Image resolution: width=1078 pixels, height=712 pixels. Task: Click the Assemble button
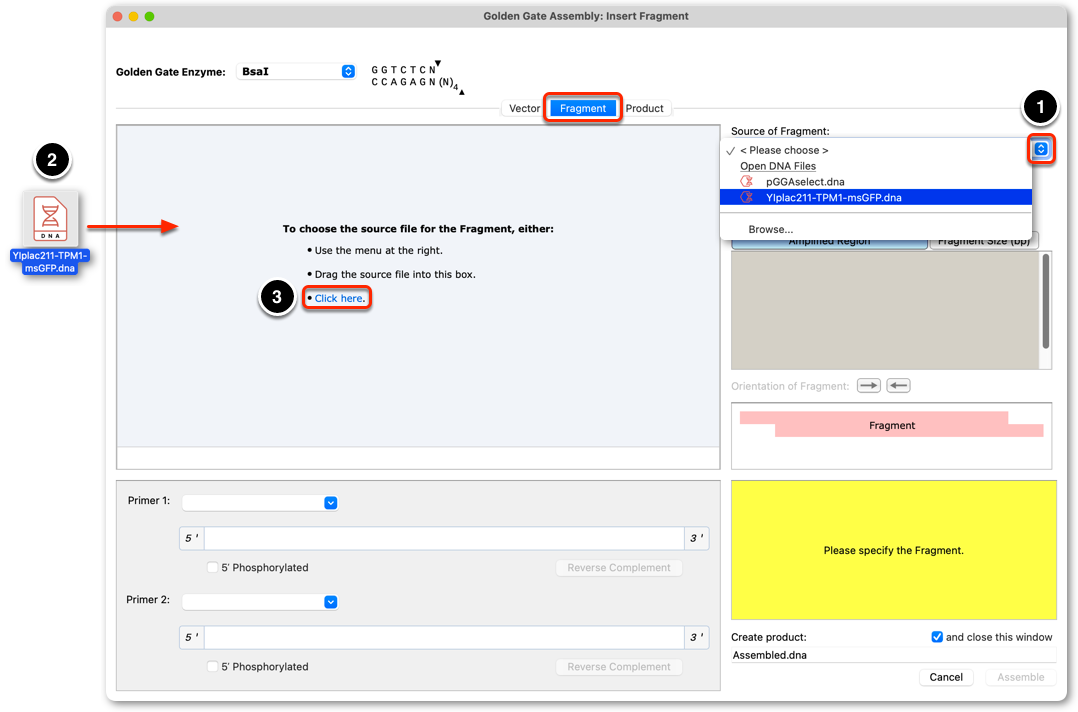tap(1020, 677)
